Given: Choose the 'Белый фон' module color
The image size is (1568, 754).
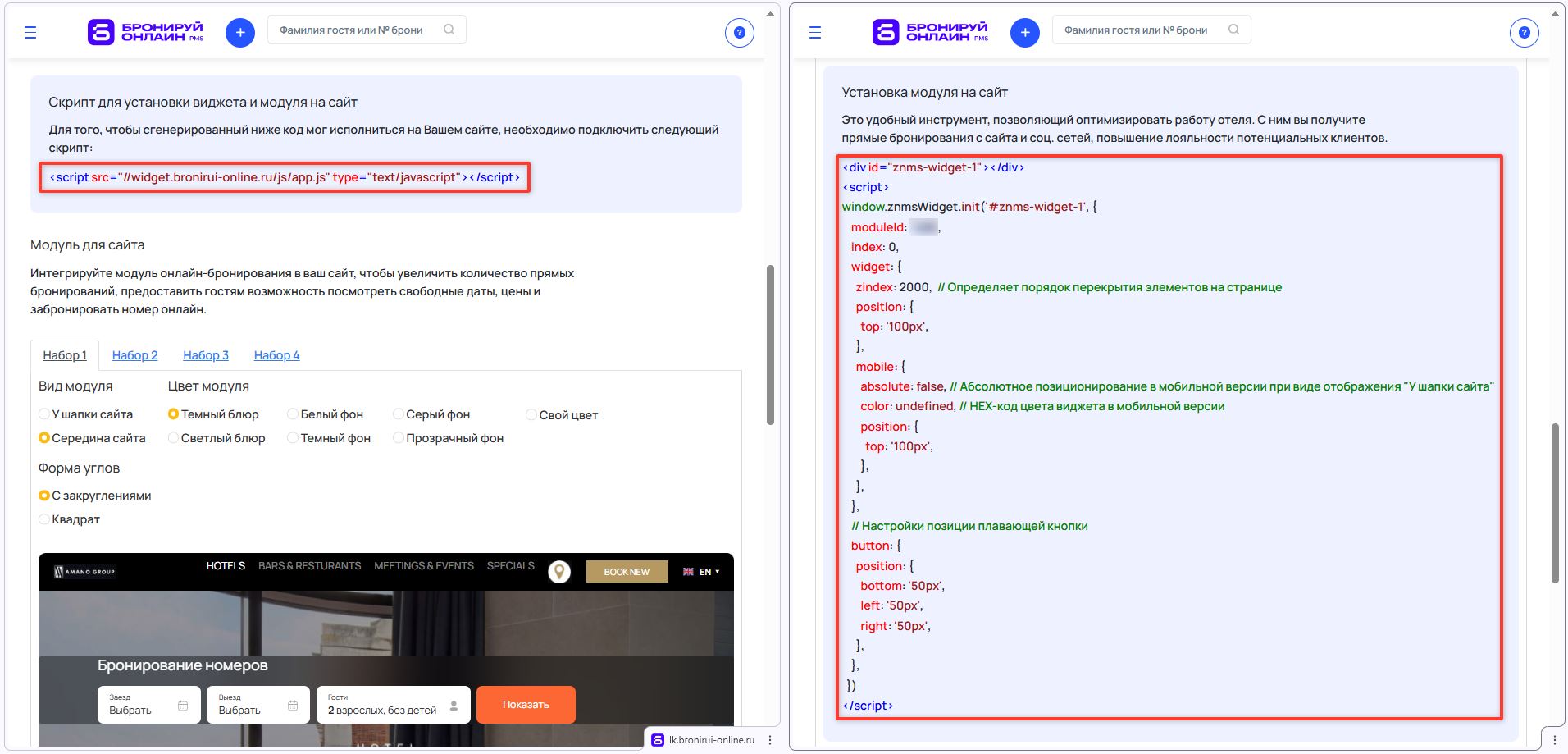Looking at the screenshot, I should tap(293, 414).
